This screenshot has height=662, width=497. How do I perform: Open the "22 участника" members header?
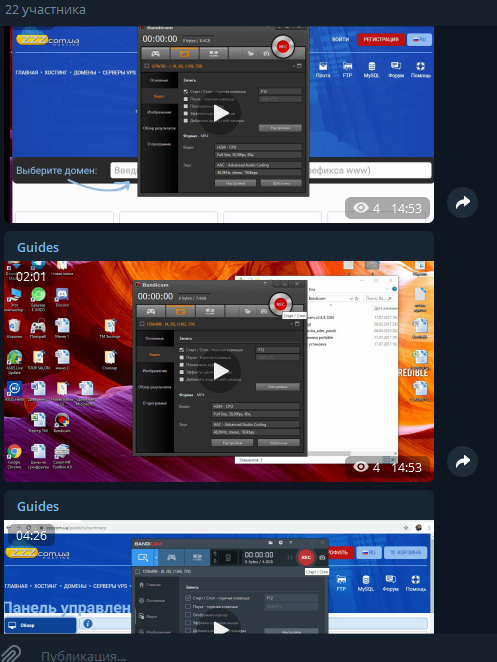(45, 10)
